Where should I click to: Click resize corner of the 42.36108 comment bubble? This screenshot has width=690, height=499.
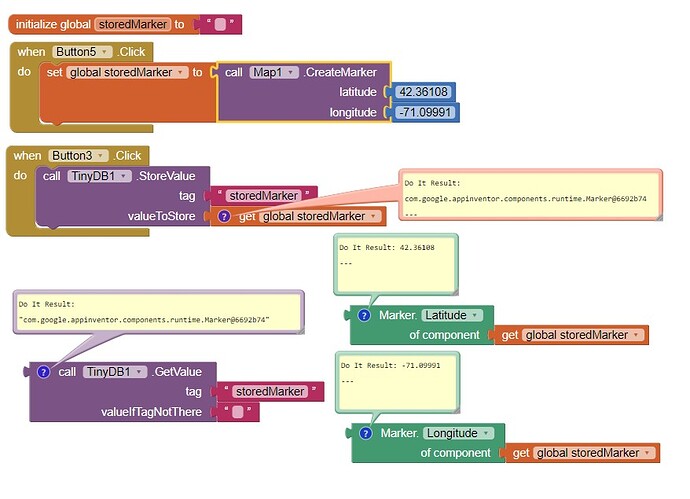(x=455, y=292)
